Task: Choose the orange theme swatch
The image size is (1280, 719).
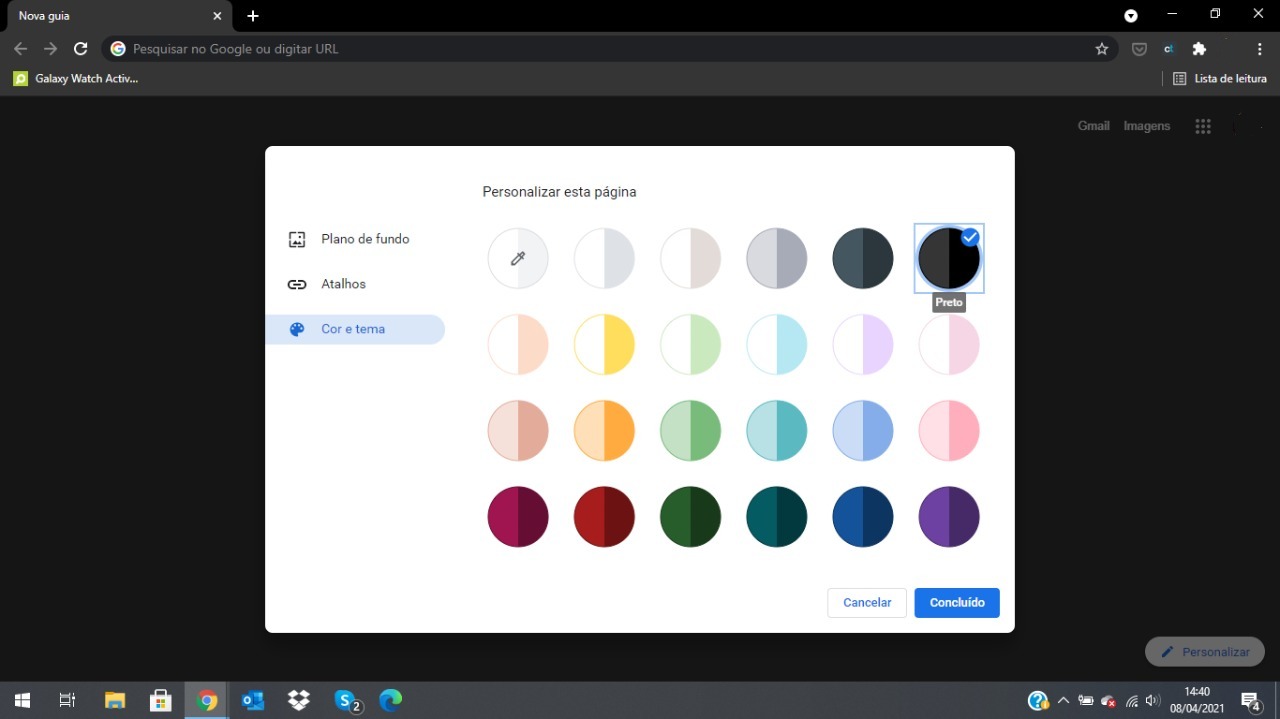Action: pos(604,430)
